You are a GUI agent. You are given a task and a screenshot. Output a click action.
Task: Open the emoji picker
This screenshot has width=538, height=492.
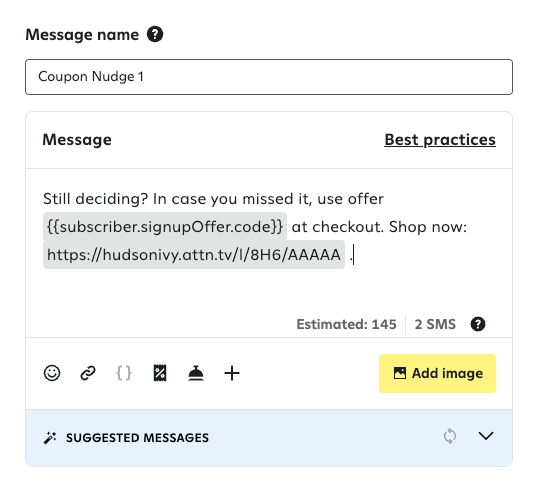52,373
